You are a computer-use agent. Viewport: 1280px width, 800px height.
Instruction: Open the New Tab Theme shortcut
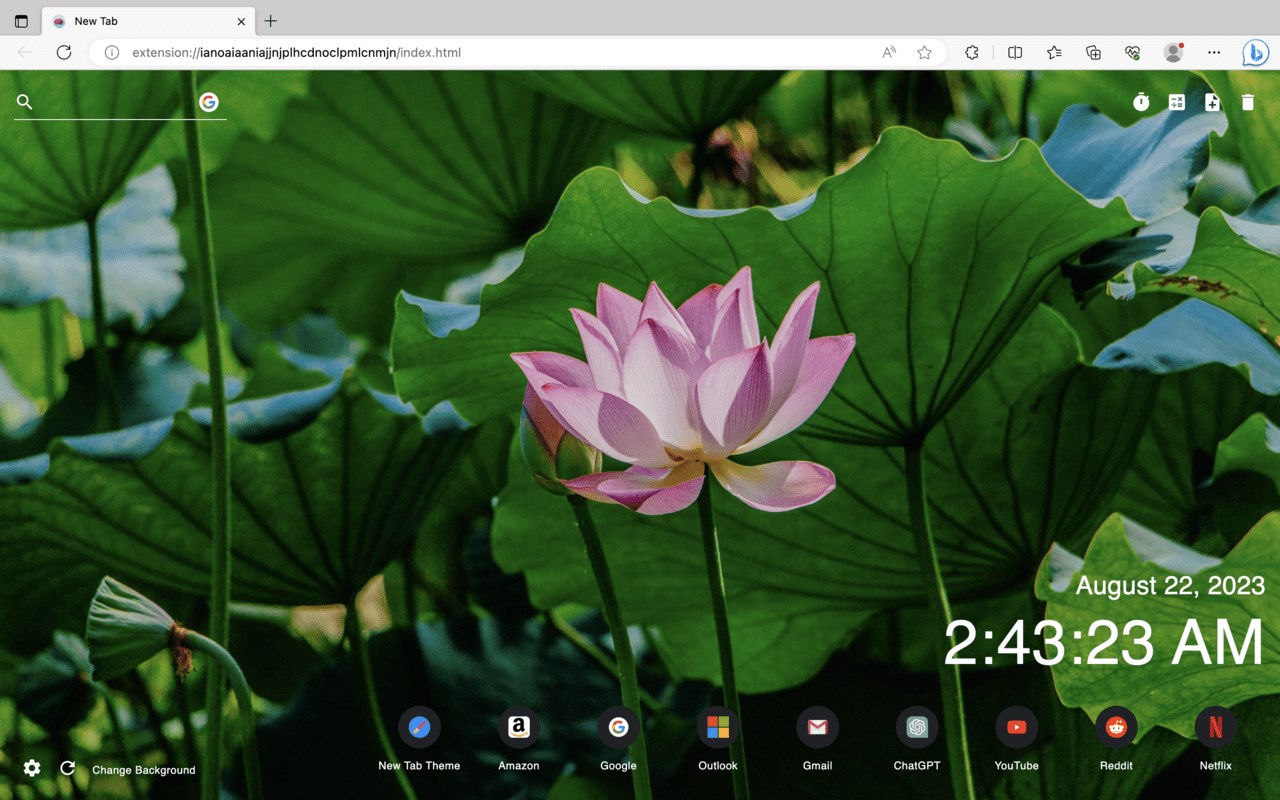[419, 741]
